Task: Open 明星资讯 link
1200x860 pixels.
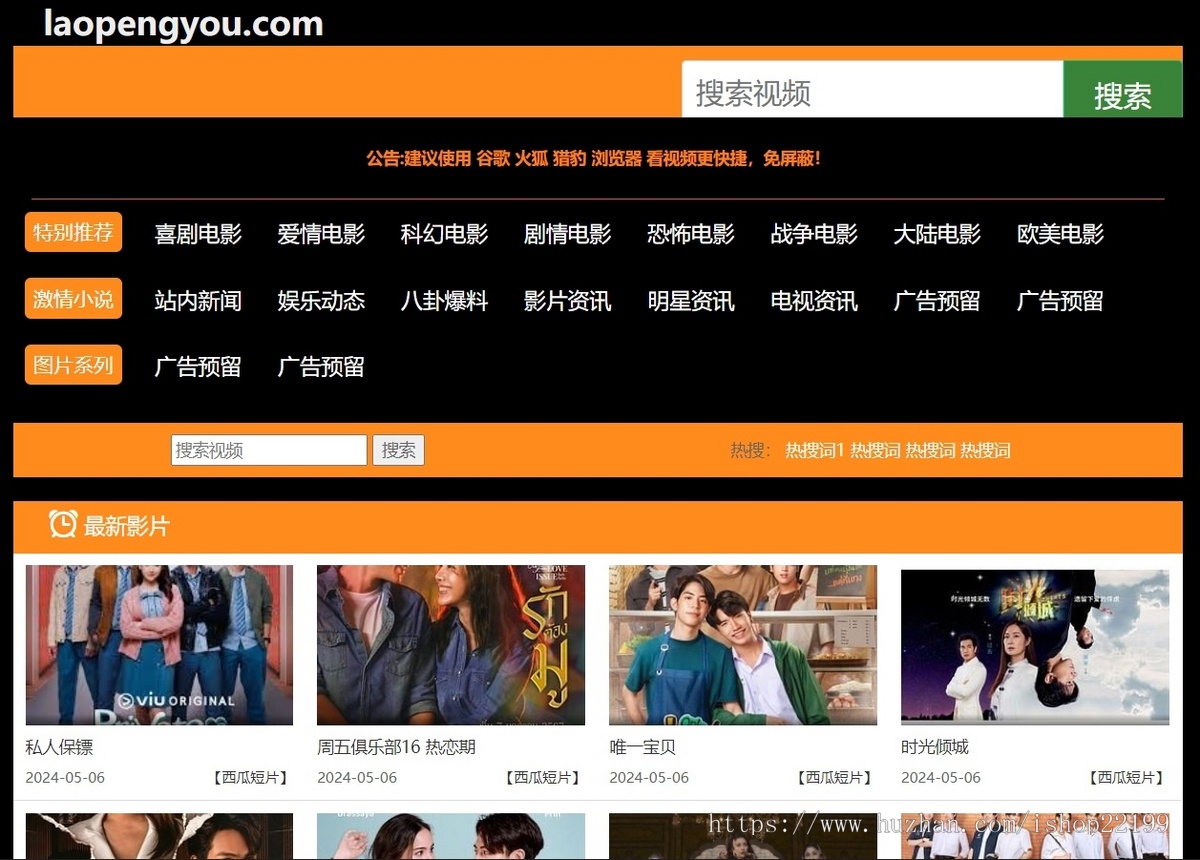Action: click(x=691, y=301)
